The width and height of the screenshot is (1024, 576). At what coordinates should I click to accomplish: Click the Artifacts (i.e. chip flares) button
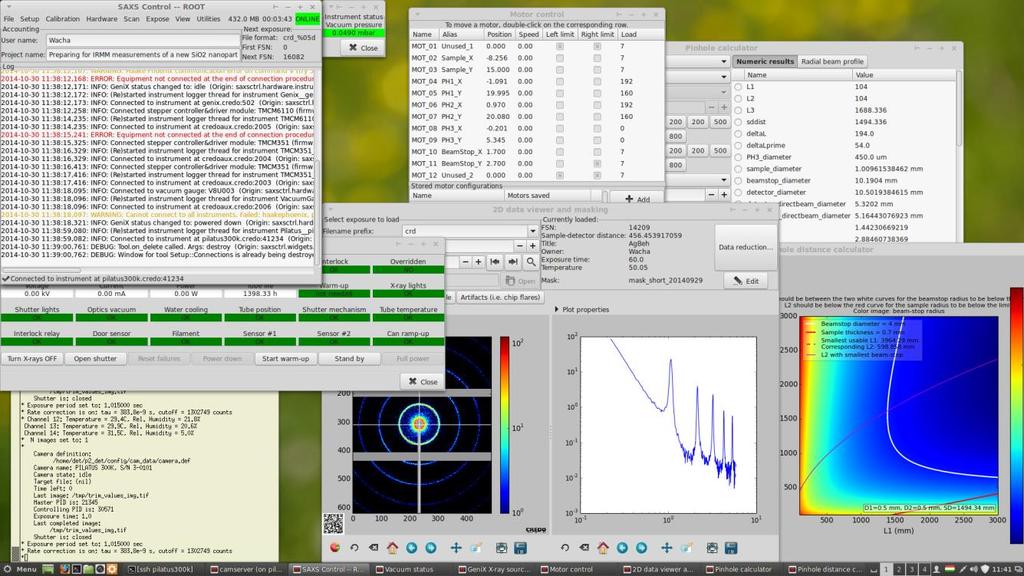pyautogui.click(x=500, y=297)
